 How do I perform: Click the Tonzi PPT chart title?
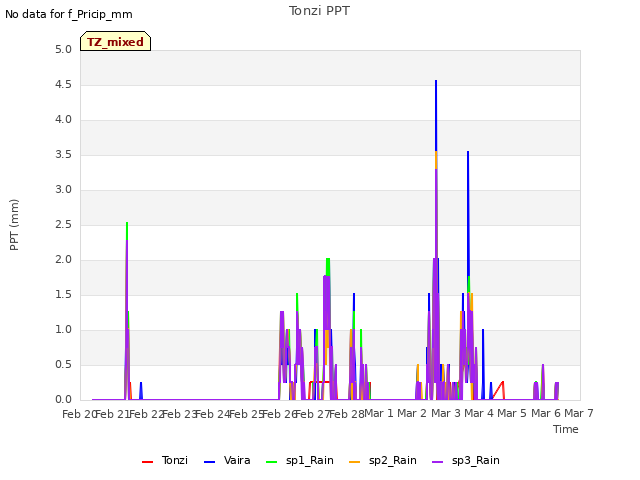319,11
